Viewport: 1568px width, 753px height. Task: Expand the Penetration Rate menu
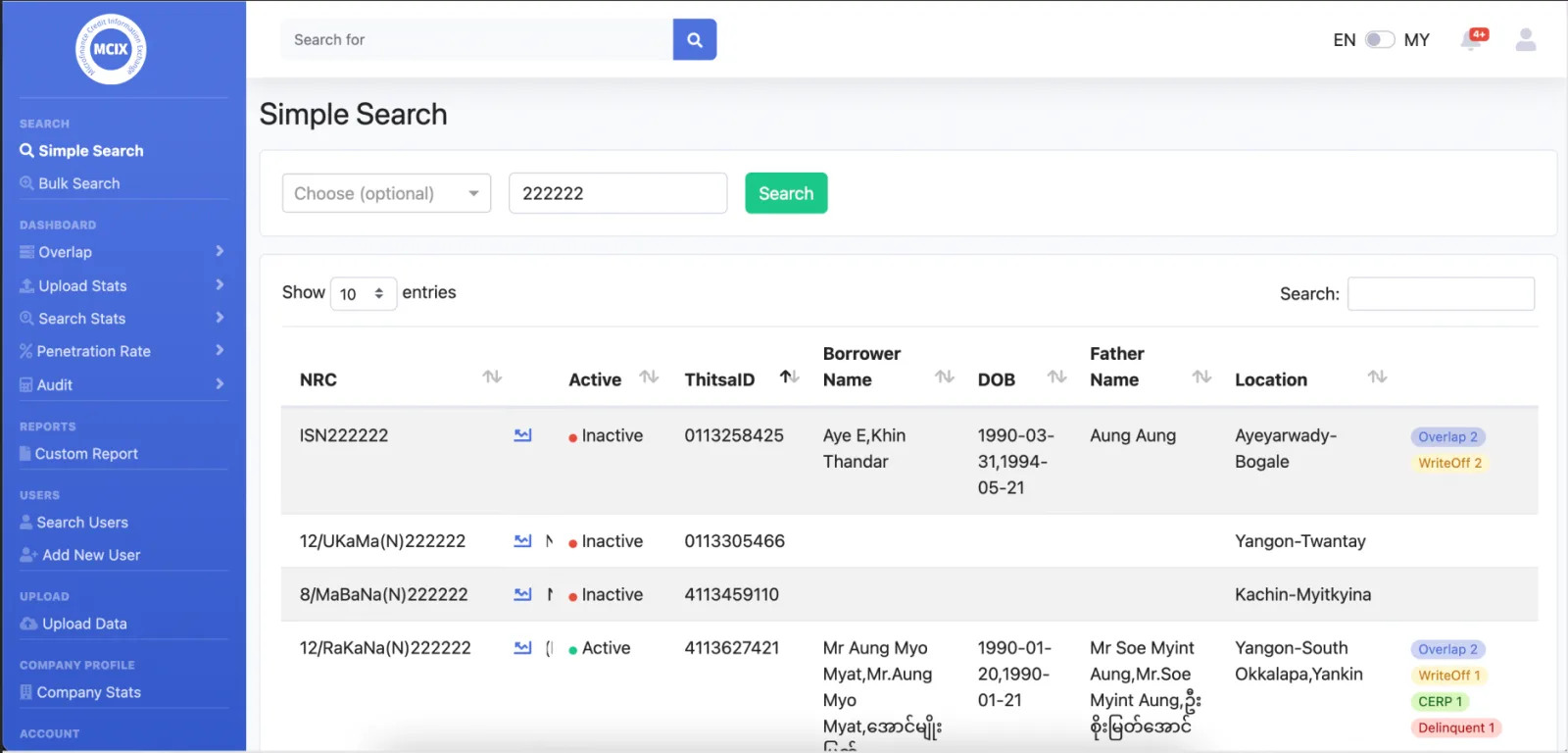coord(122,351)
